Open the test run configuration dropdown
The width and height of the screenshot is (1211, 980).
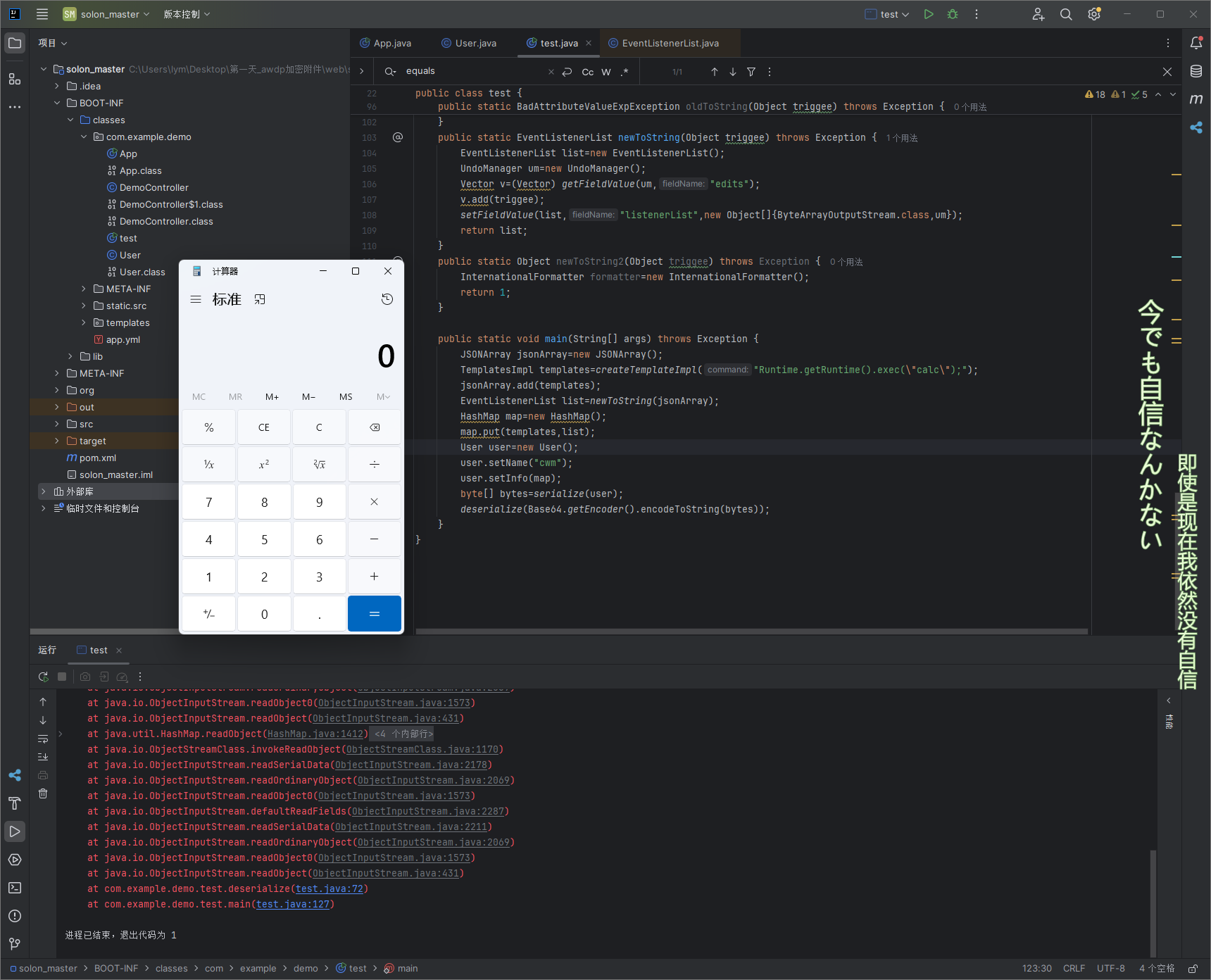pyautogui.click(x=888, y=14)
